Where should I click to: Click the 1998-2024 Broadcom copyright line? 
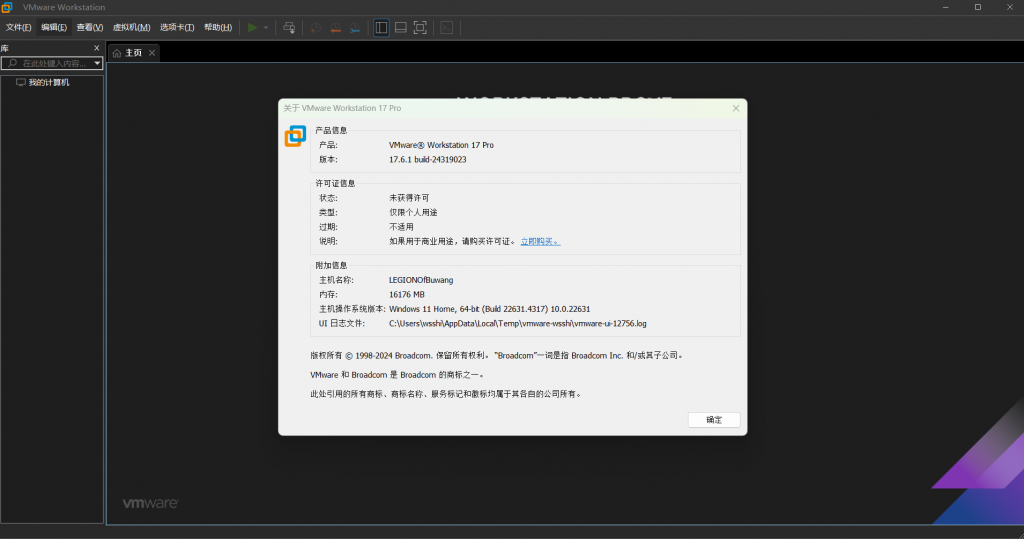click(x=496, y=355)
